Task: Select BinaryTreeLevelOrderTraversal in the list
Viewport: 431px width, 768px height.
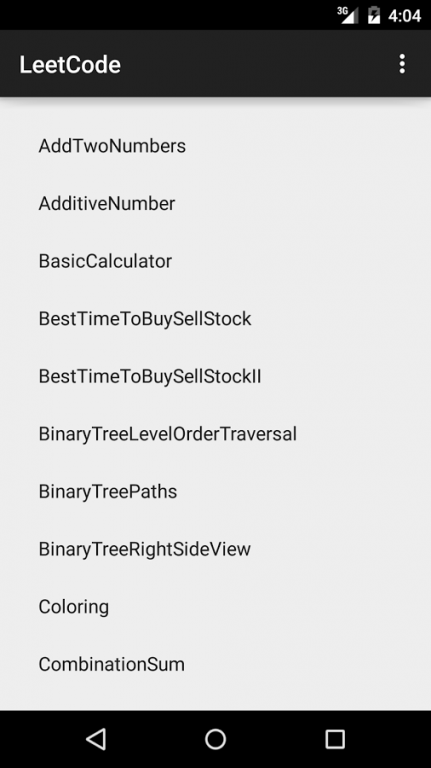Action: point(216,434)
